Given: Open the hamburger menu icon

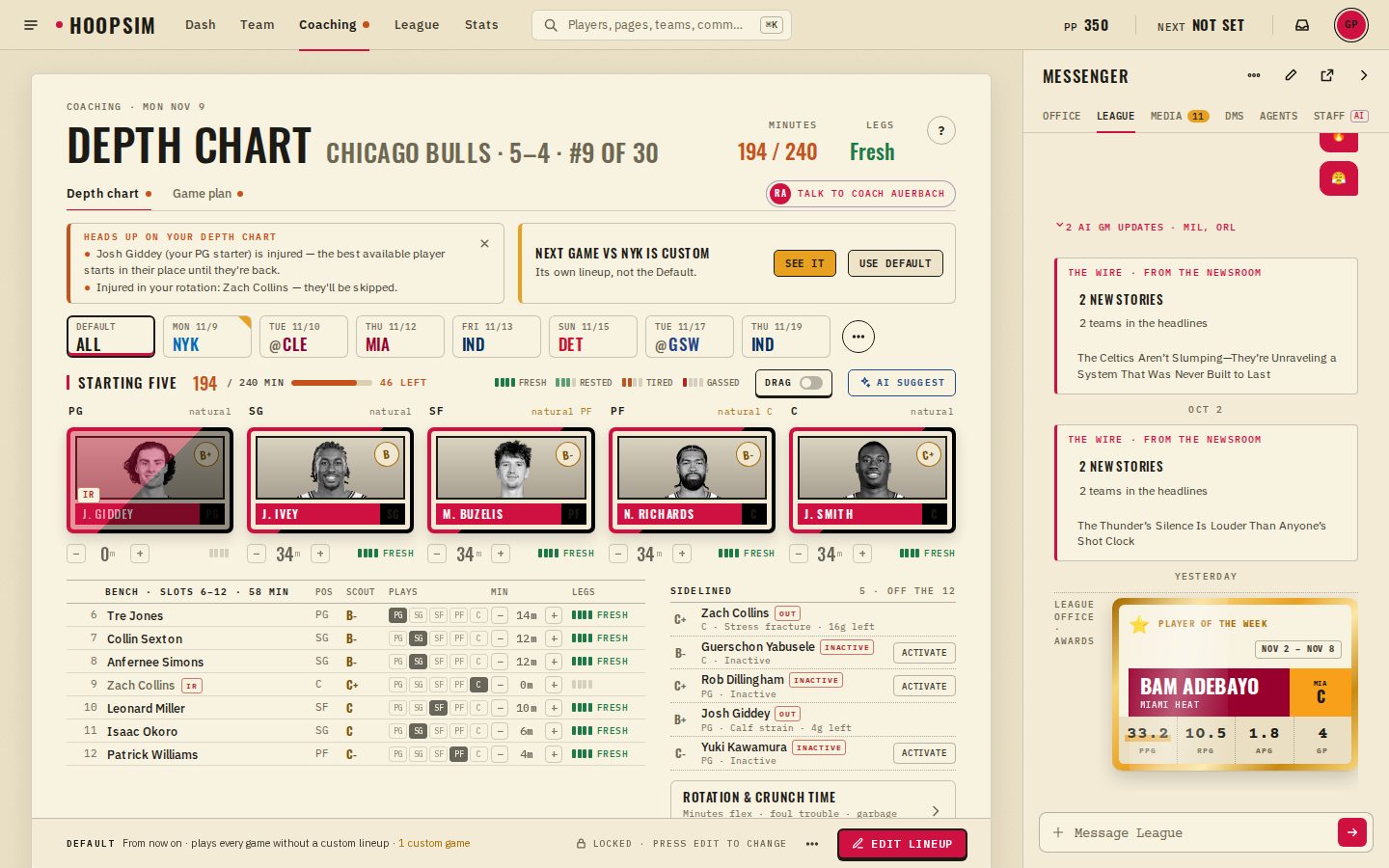Looking at the screenshot, I should [x=31, y=25].
